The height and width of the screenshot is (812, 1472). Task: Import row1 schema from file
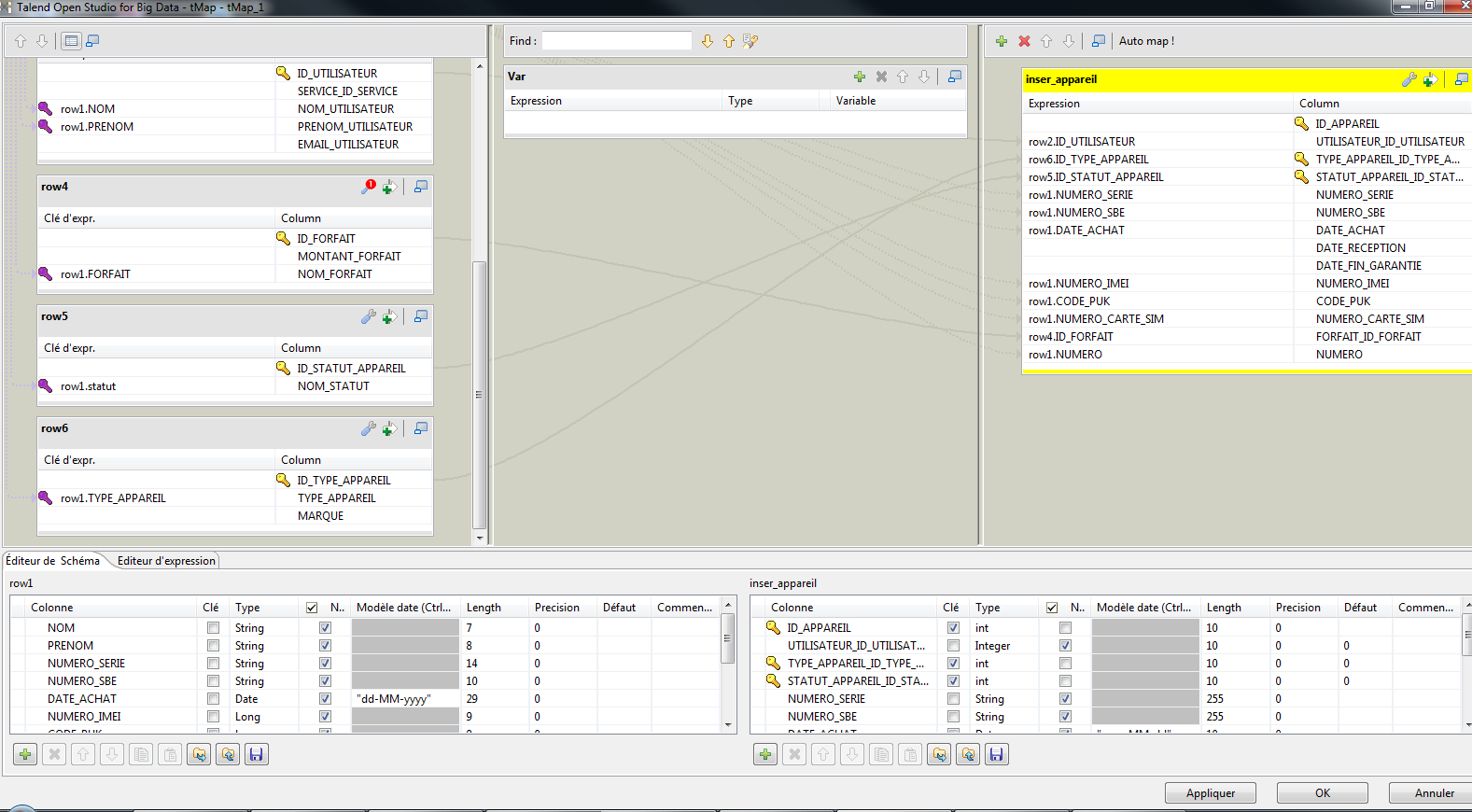point(199,754)
